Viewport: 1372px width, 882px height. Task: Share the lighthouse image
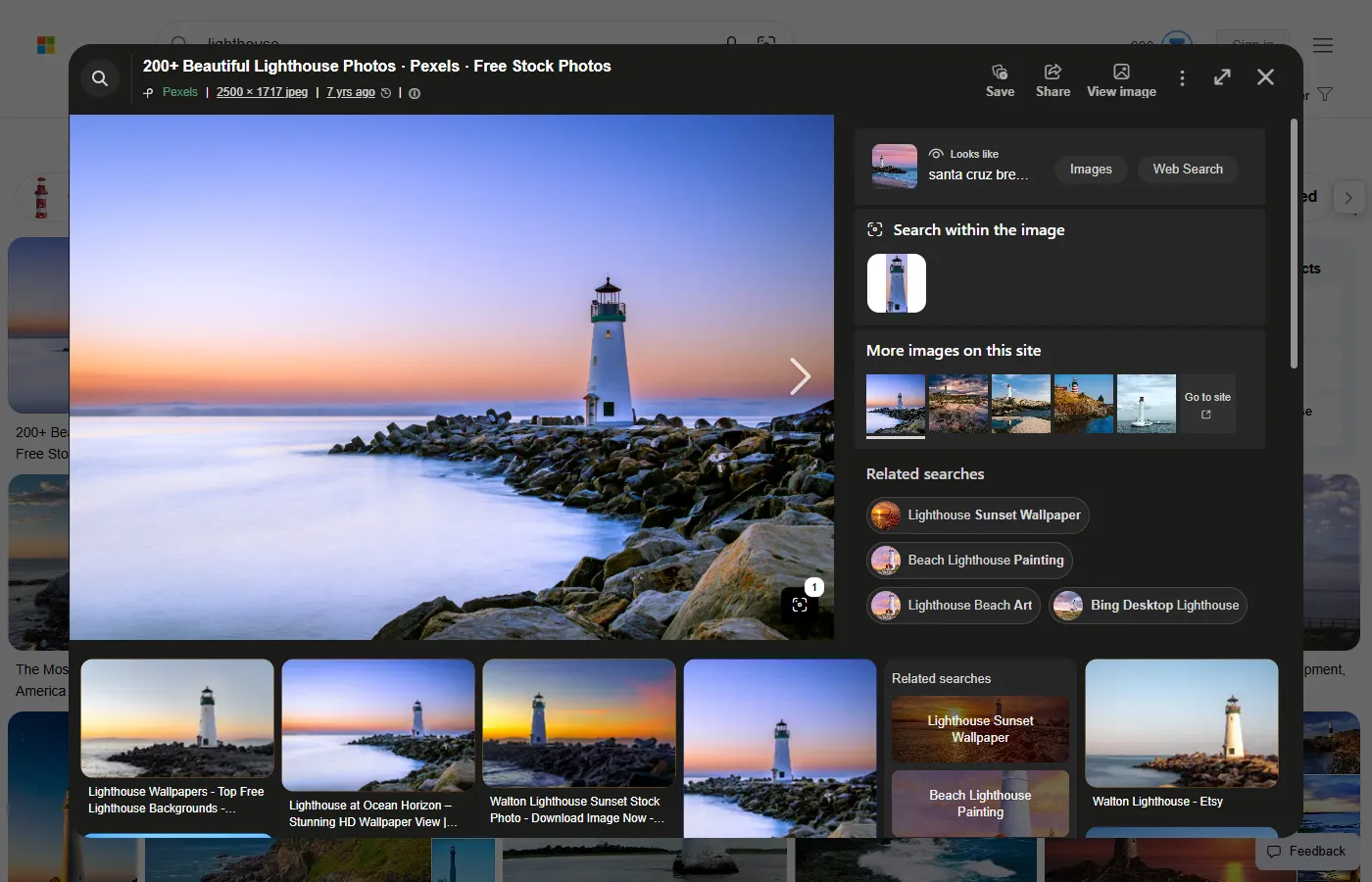tap(1053, 80)
